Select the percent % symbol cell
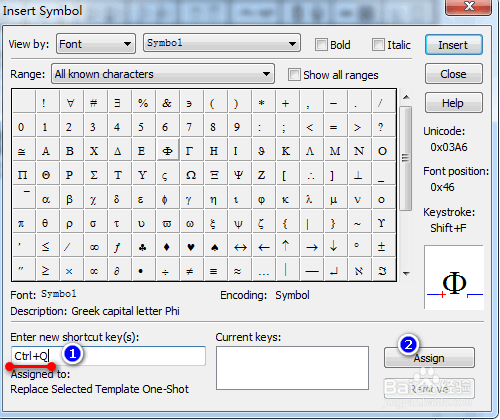The width and height of the screenshot is (500, 420). coord(143,102)
